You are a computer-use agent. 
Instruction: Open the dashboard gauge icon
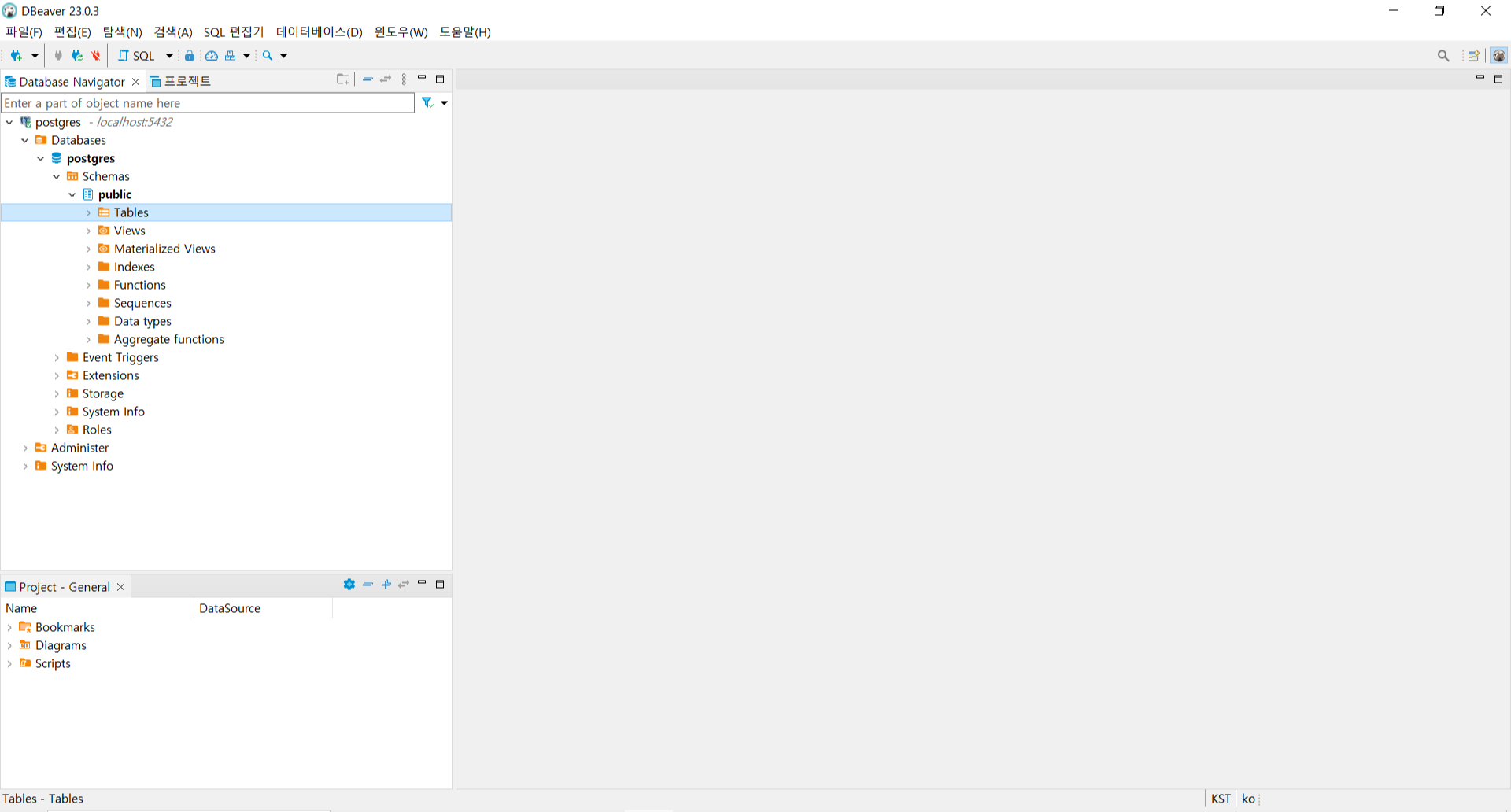pyautogui.click(x=212, y=56)
